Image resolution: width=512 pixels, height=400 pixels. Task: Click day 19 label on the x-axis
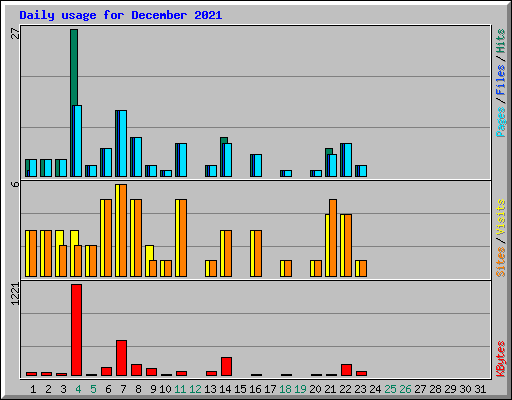click(300, 389)
